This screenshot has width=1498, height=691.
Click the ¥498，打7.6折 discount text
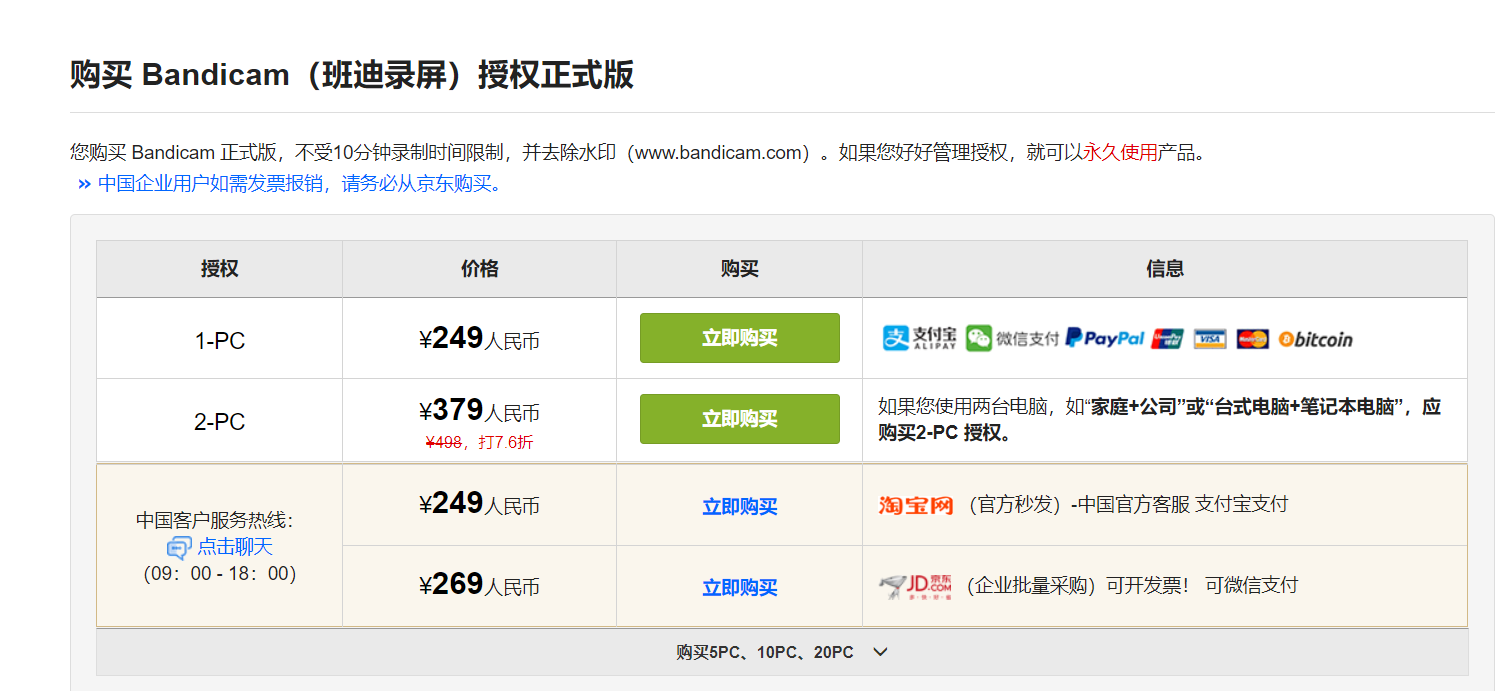(x=480, y=442)
